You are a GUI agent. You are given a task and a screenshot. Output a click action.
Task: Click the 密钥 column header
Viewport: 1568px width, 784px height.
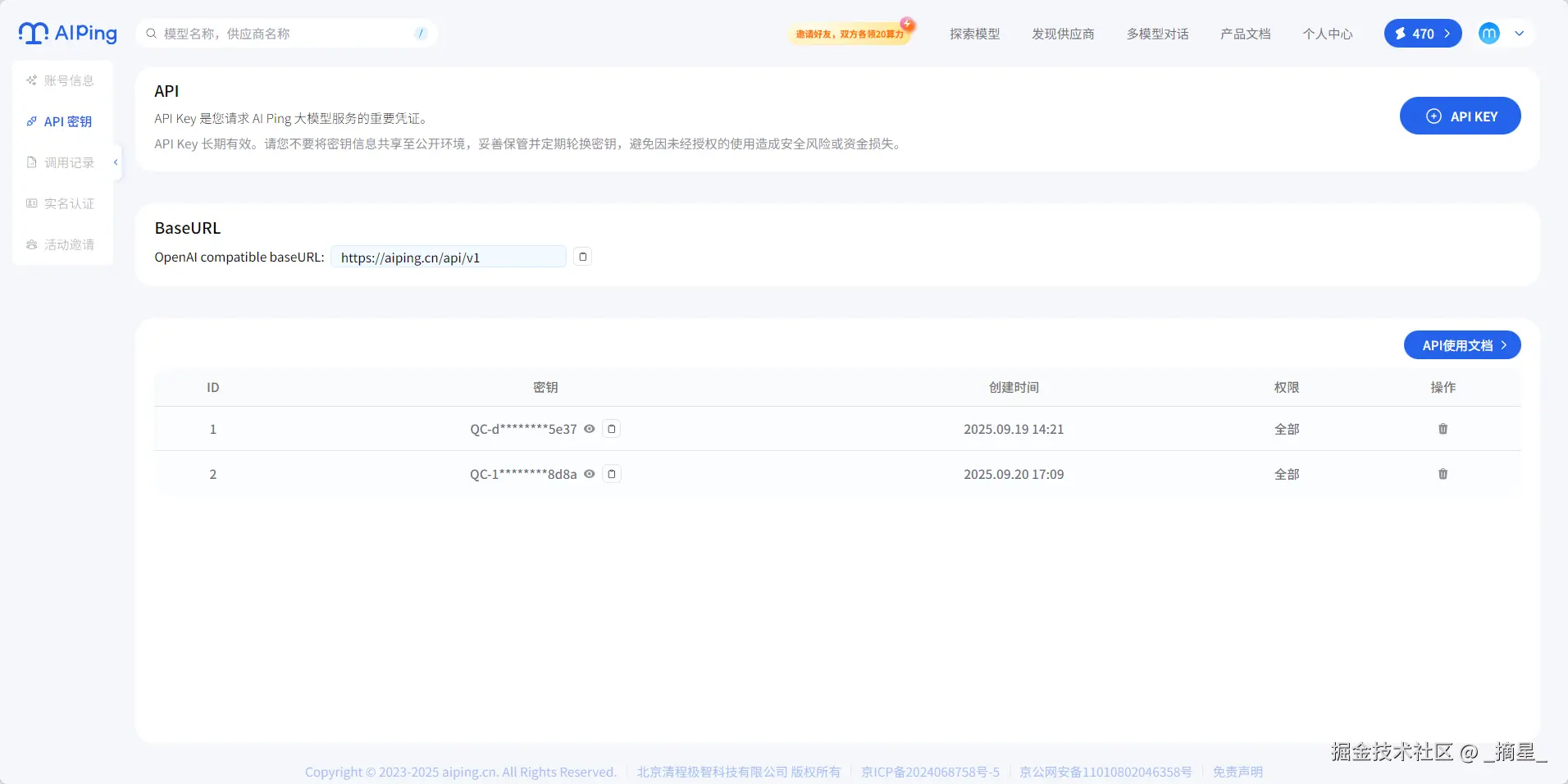point(545,387)
